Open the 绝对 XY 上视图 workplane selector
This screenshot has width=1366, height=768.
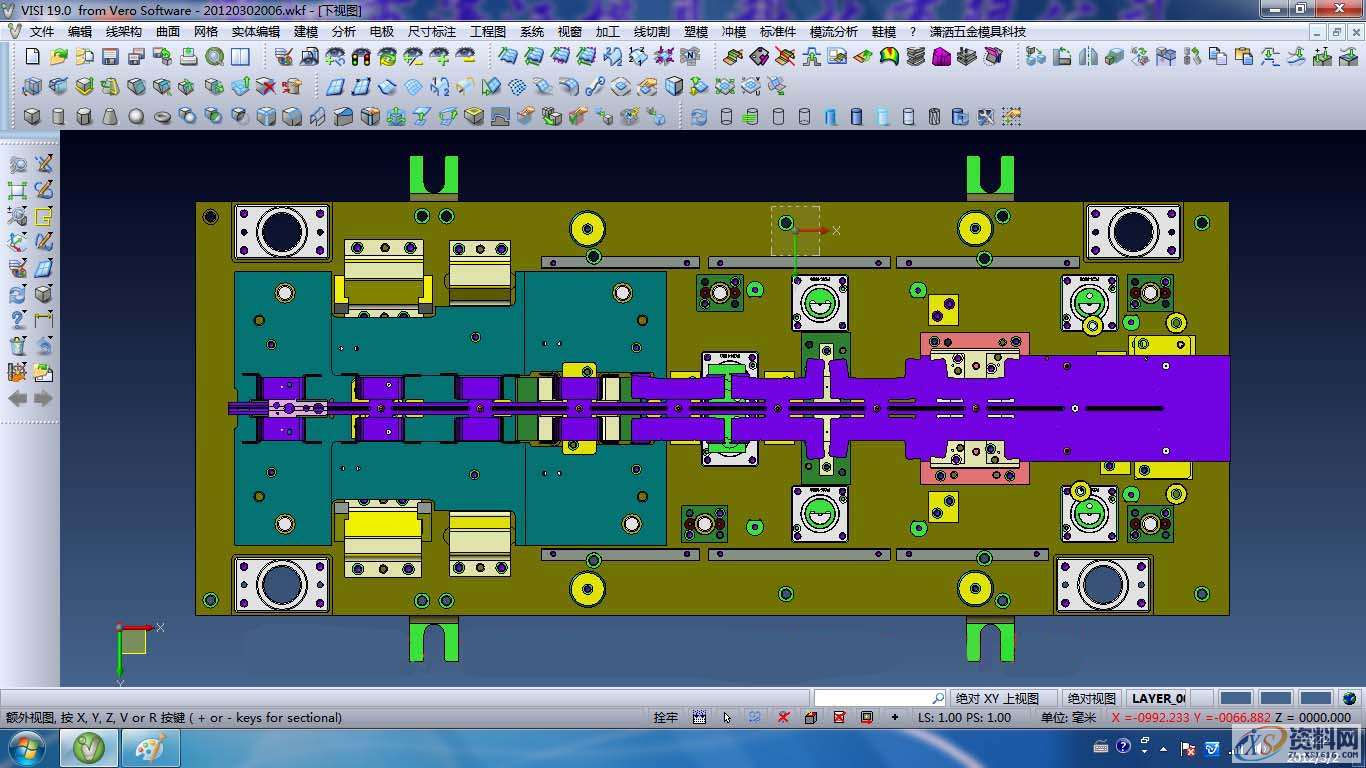pos(997,698)
